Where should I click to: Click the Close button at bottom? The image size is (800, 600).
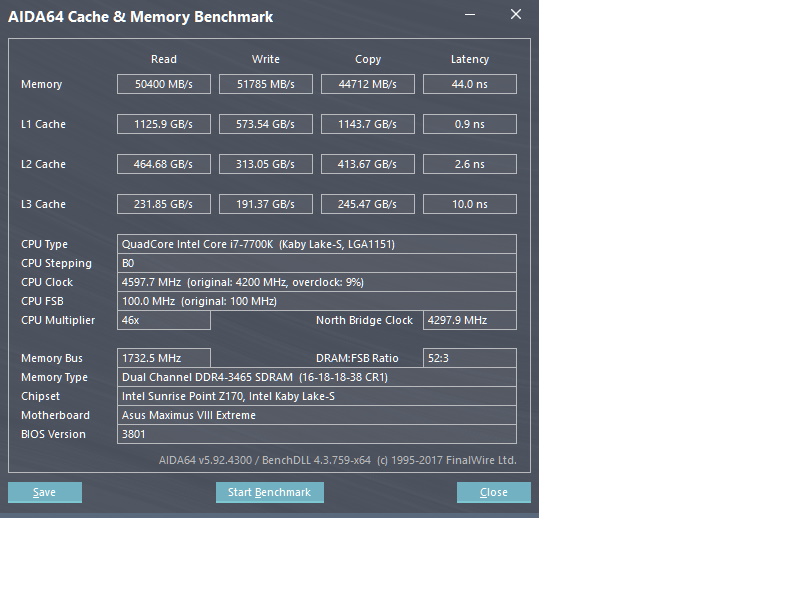493,492
